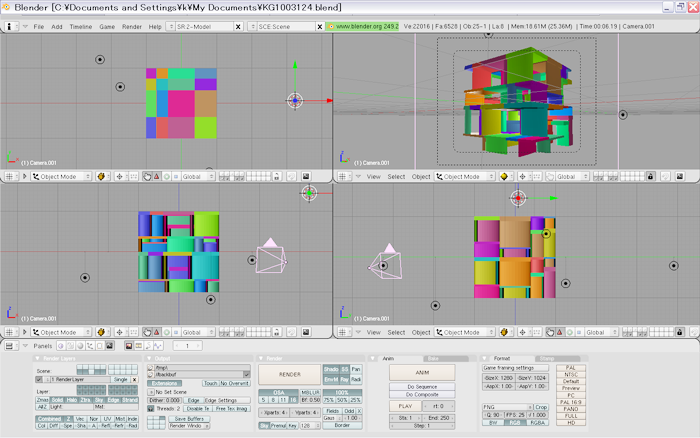Click the Q: 90 quality slider

click(x=492, y=415)
